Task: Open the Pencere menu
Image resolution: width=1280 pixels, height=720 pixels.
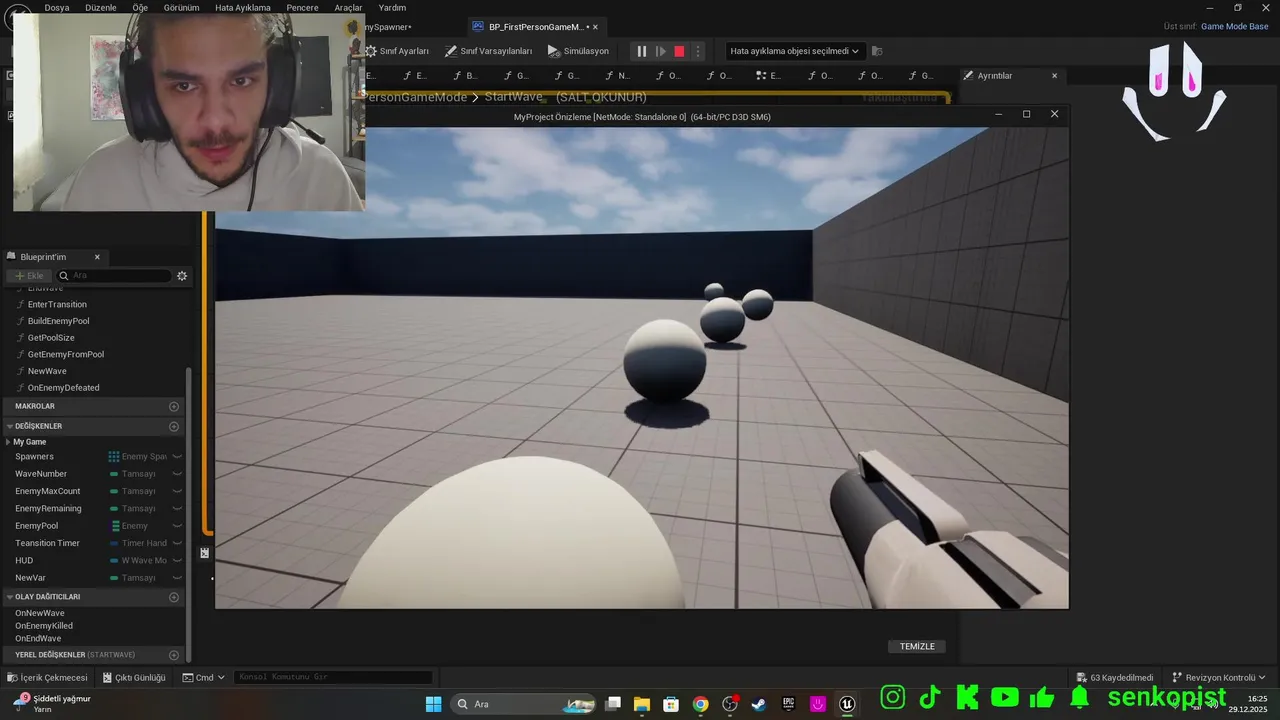Action: click(x=302, y=7)
